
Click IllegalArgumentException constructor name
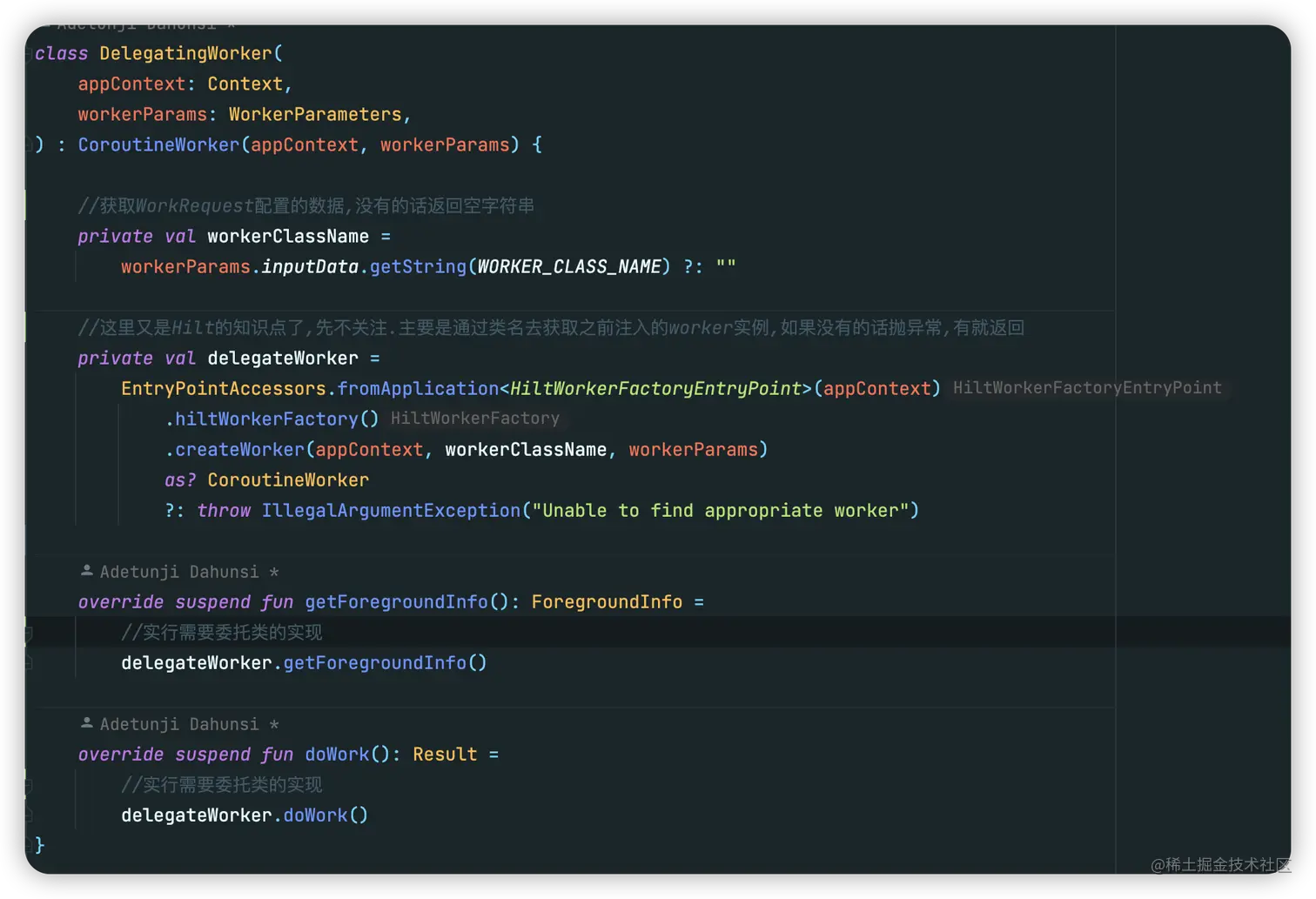click(391, 510)
